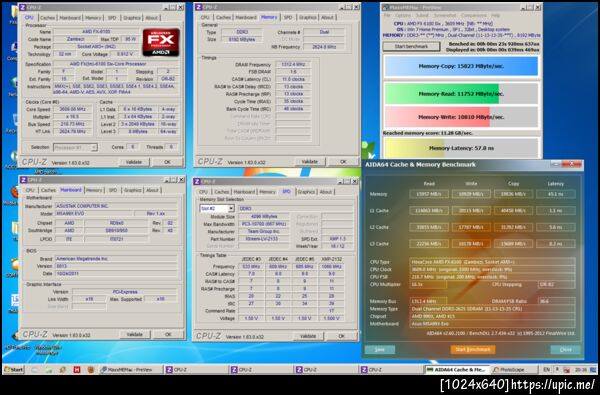This screenshot has width=600, height=395.
Task: Click OK in Memory CPU-Z window
Action: click(343, 162)
